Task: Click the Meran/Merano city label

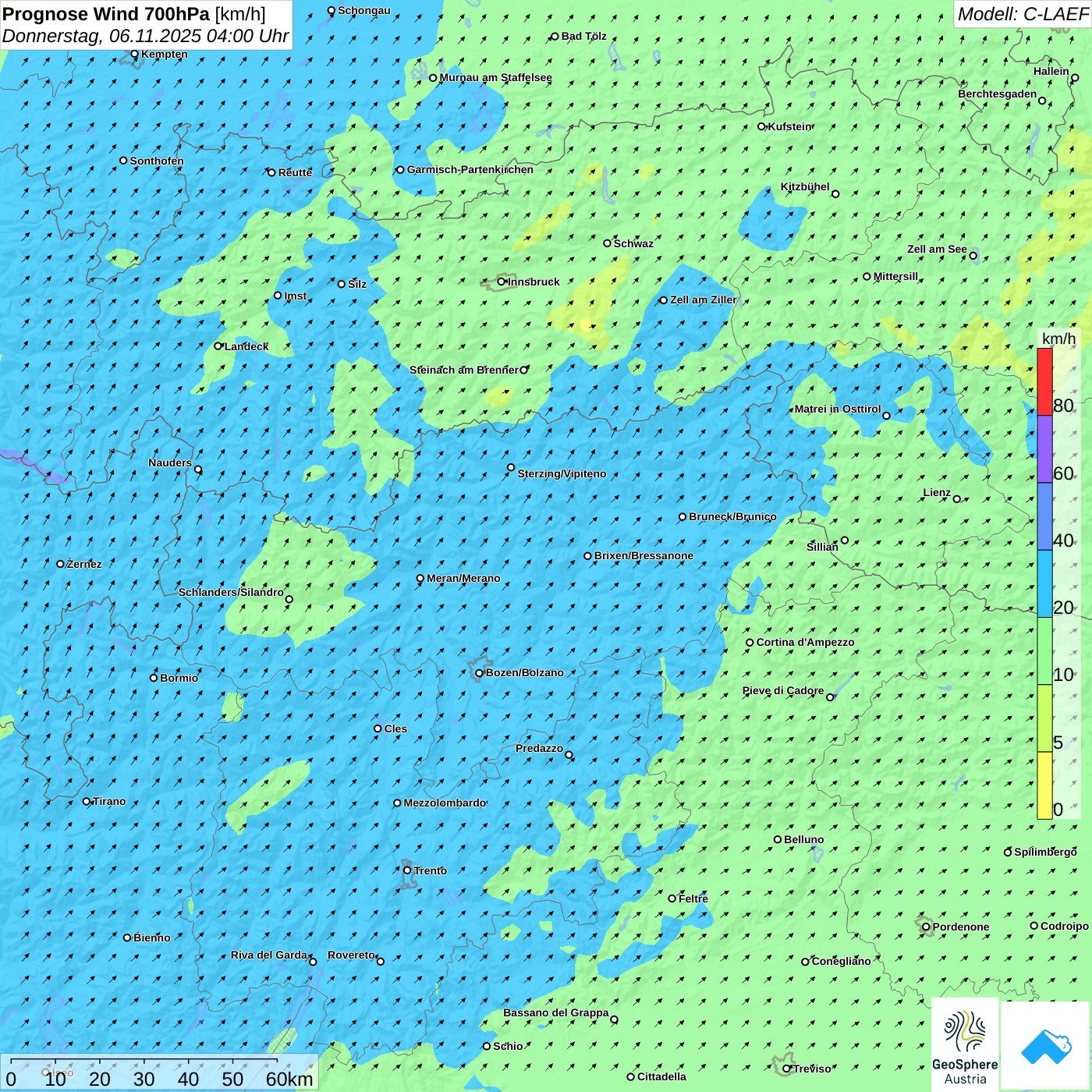Action: tap(463, 578)
